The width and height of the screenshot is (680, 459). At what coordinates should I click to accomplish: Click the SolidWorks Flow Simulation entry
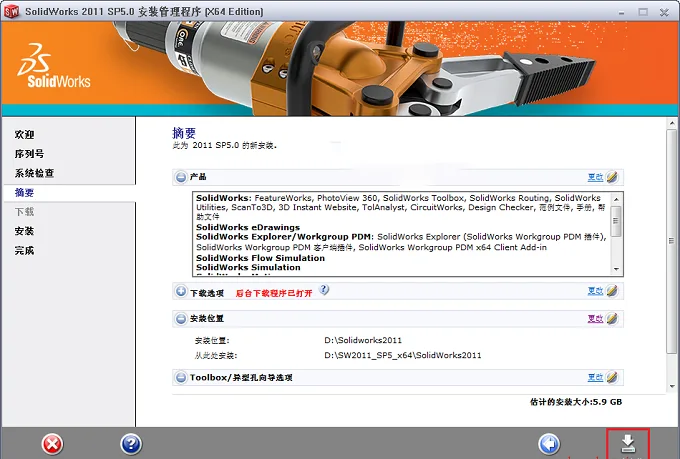click(x=260, y=258)
